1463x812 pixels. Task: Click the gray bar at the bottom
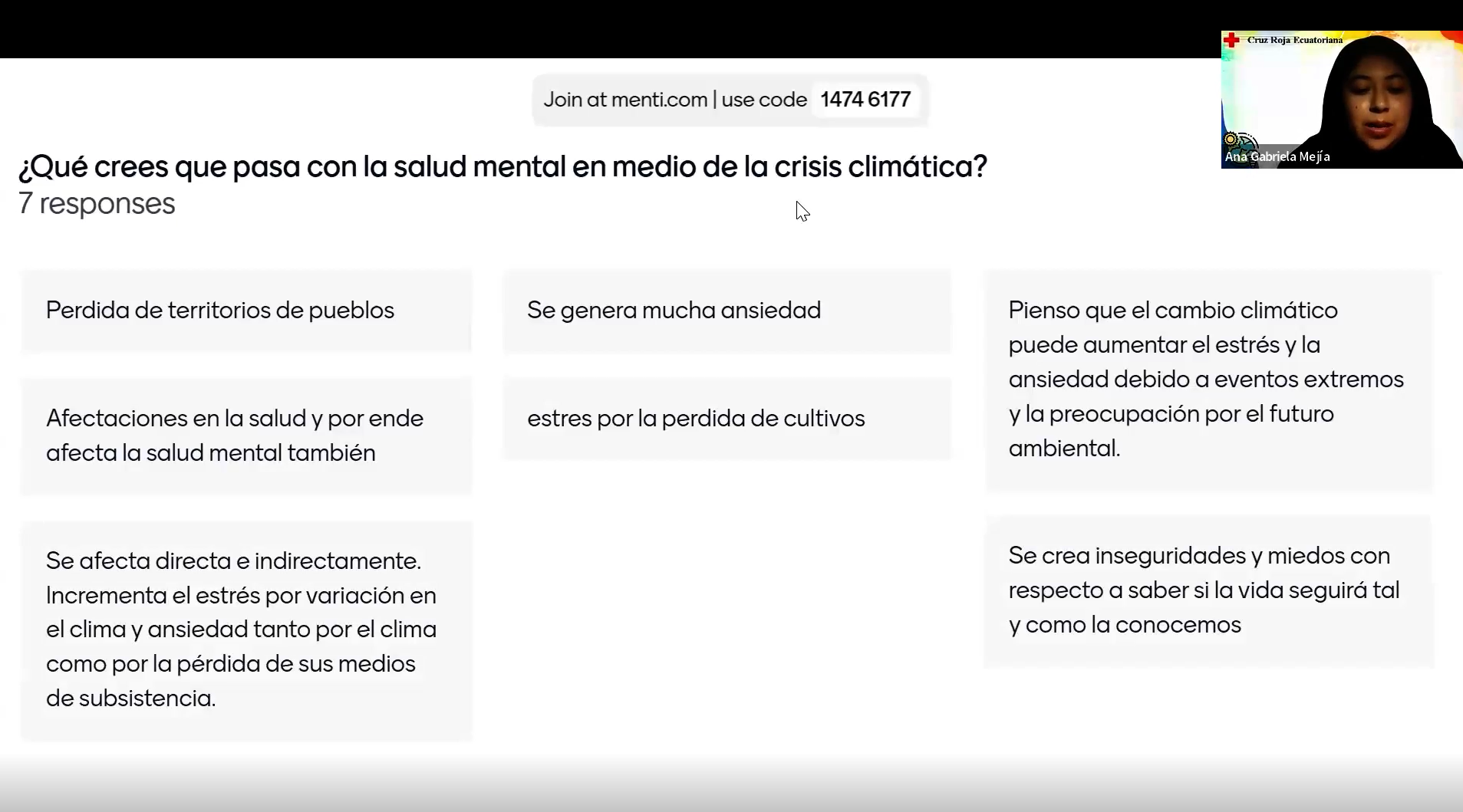pos(729,786)
